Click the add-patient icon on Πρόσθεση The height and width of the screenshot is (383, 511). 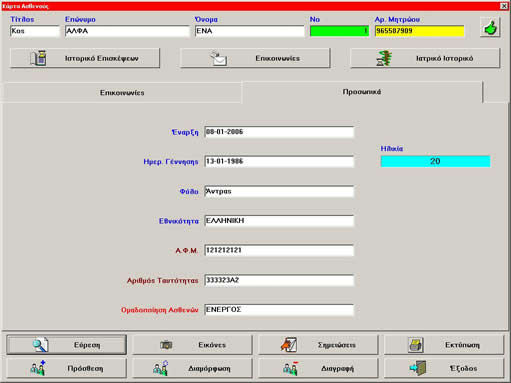(38, 368)
